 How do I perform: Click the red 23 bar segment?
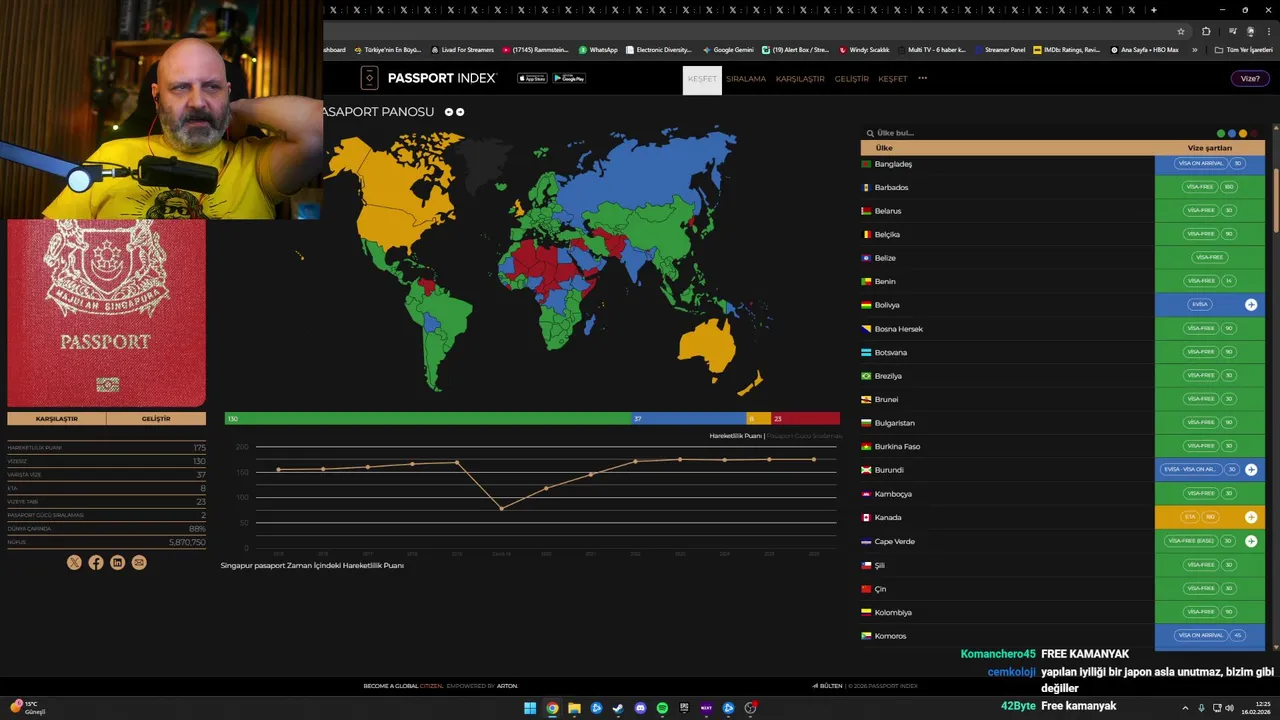tap(805, 418)
